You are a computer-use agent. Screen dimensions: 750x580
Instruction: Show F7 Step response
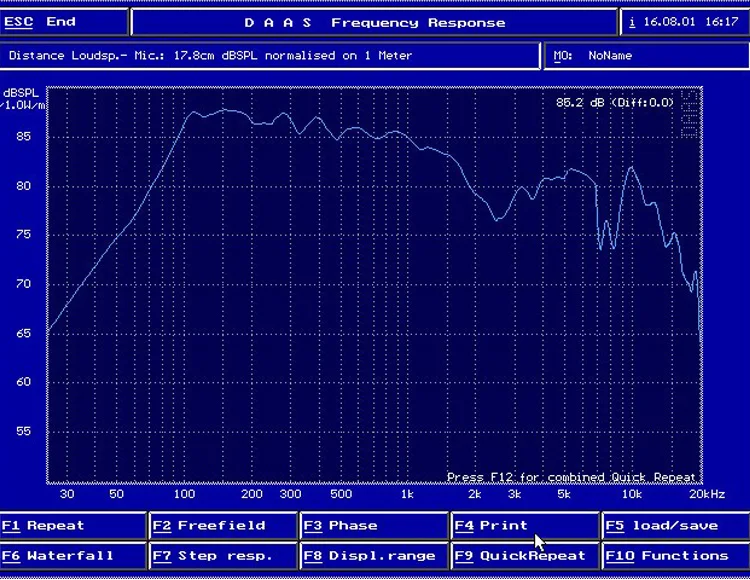[x=223, y=556]
